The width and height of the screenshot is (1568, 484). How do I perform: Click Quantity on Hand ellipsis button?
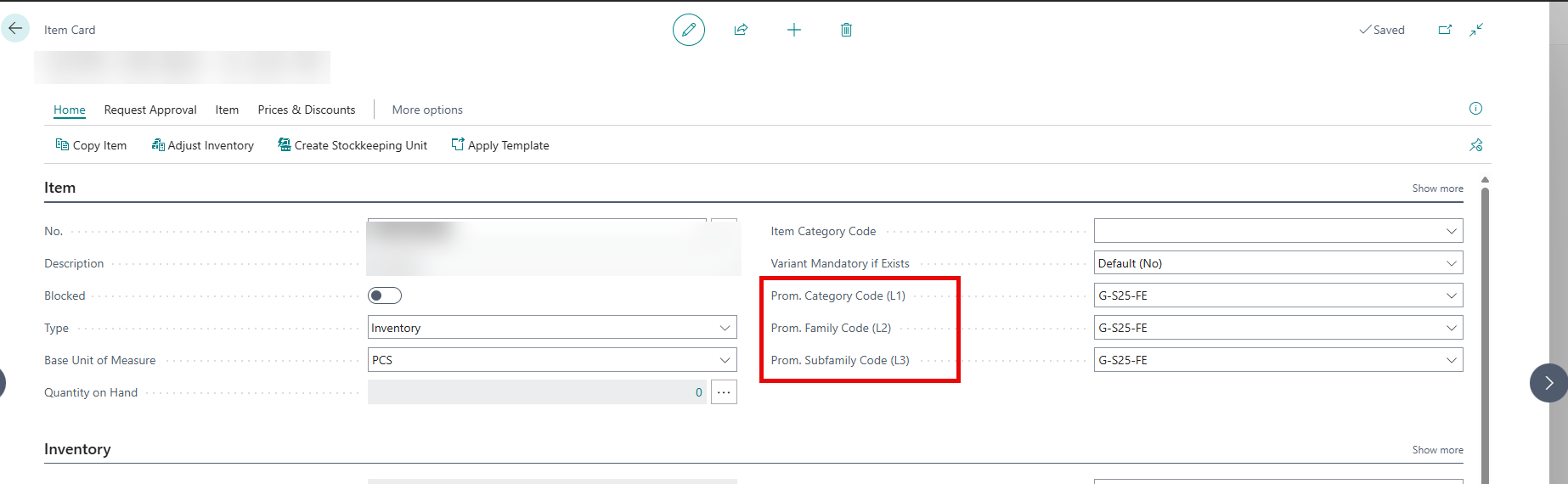coord(724,392)
